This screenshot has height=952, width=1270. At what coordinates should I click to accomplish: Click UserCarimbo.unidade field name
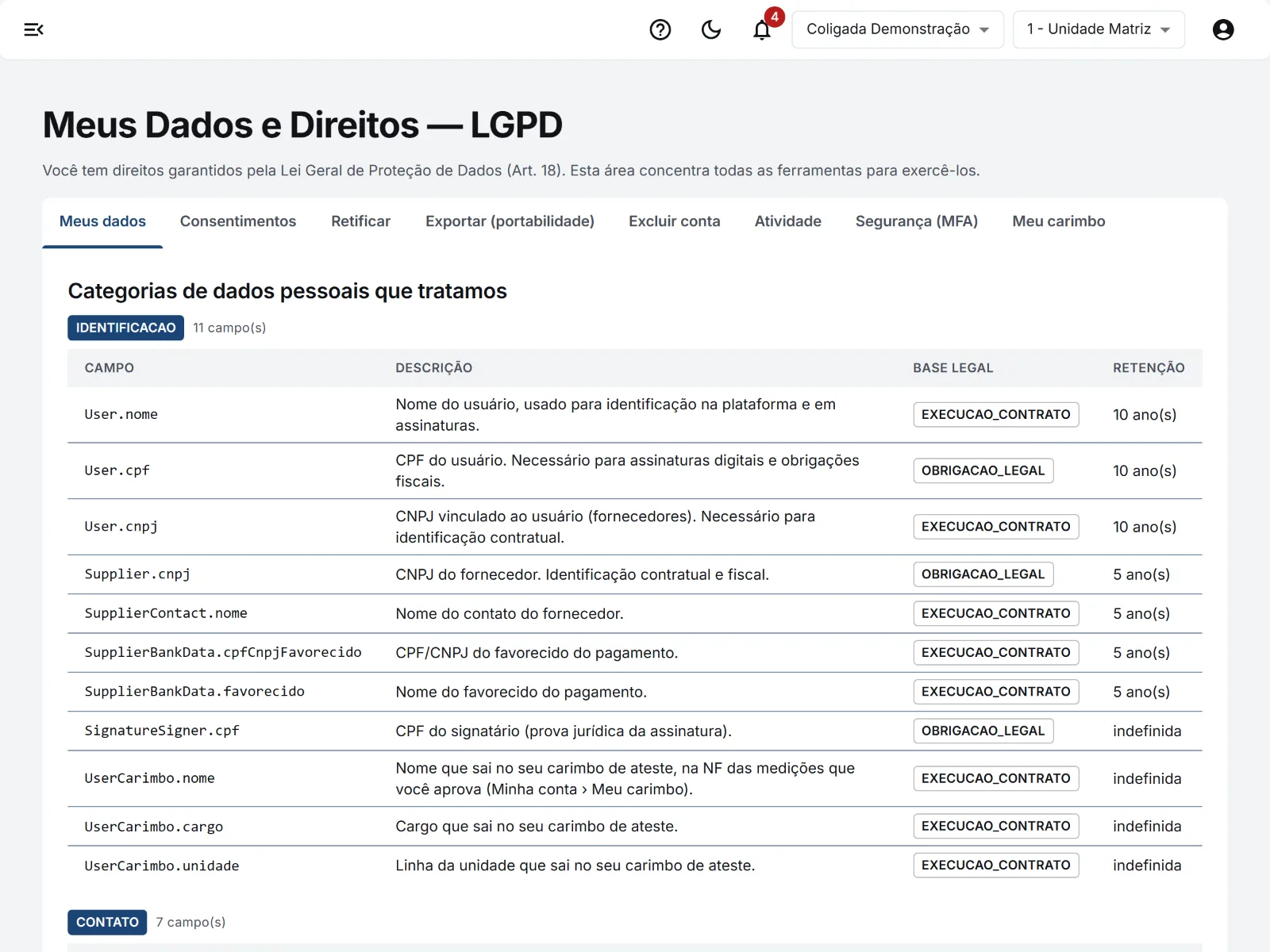click(x=162, y=866)
